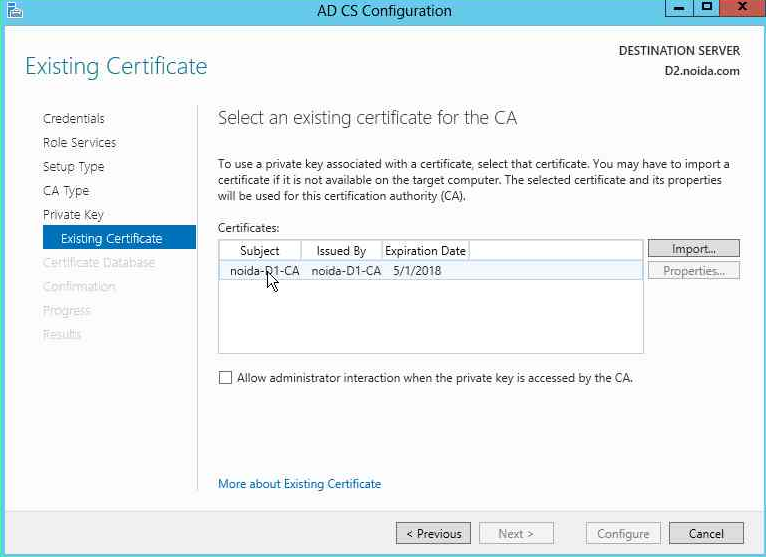The width and height of the screenshot is (766, 557).
Task: Go back with the Previous button
Action: (x=433, y=533)
